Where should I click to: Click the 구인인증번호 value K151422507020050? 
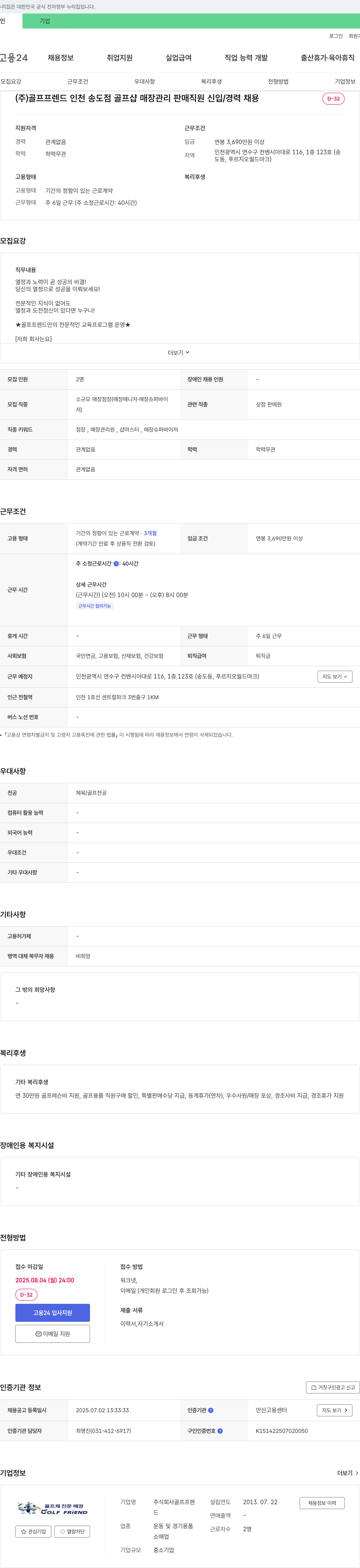282,1431
